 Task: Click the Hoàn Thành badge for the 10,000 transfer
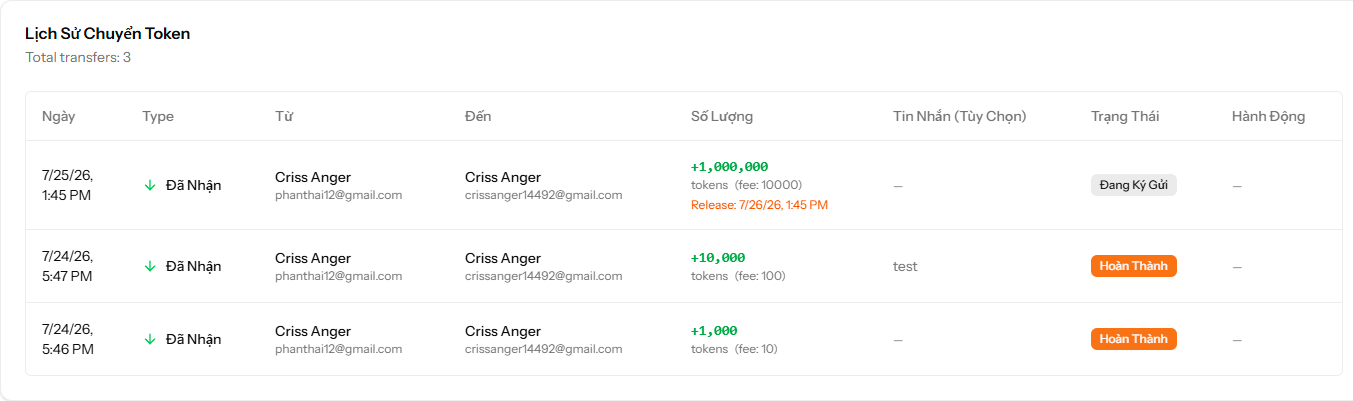pos(1134,266)
